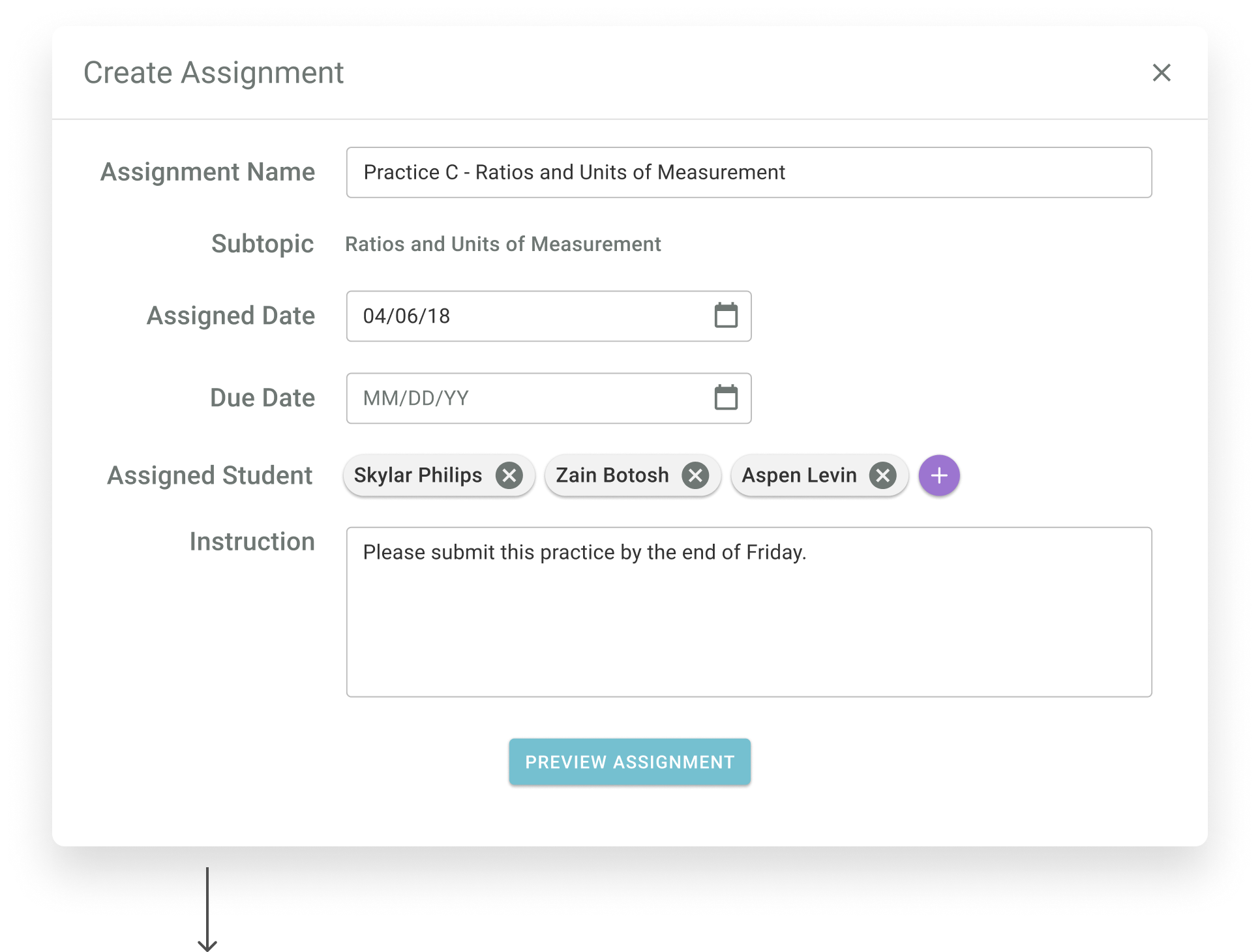1260x952 pixels.
Task: Click into the Assignment Name field
Action: tap(748, 172)
